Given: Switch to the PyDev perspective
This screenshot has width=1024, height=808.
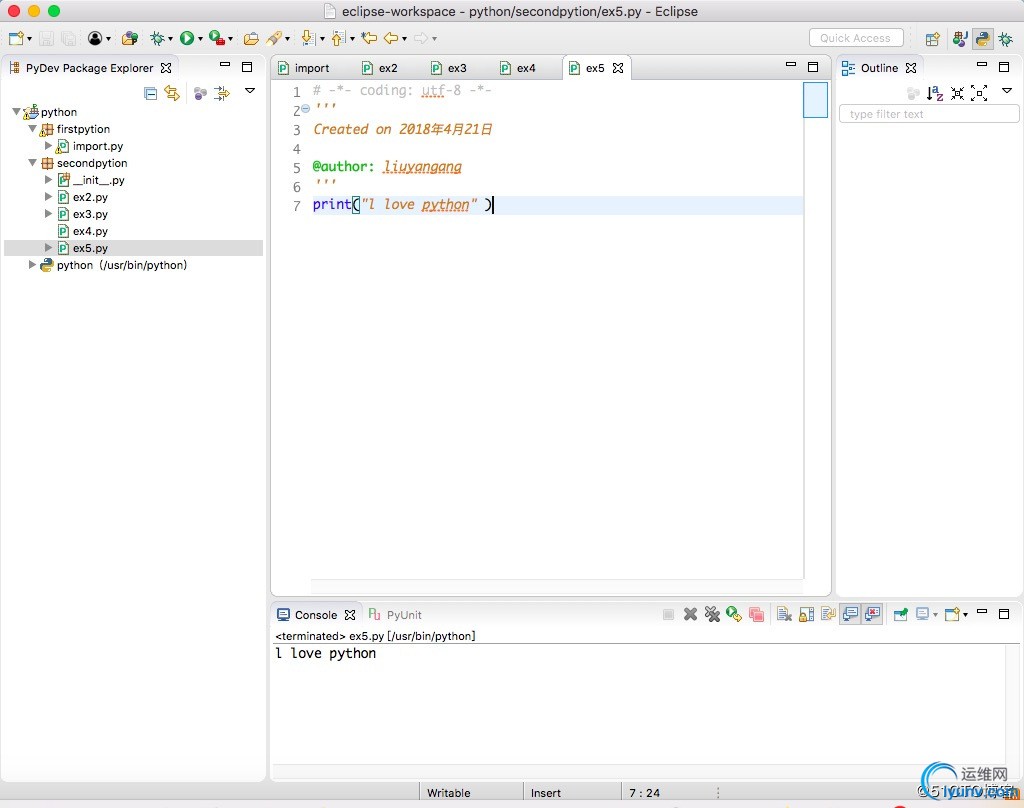Looking at the screenshot, I should pyautogui.click(x=983, y=39).
